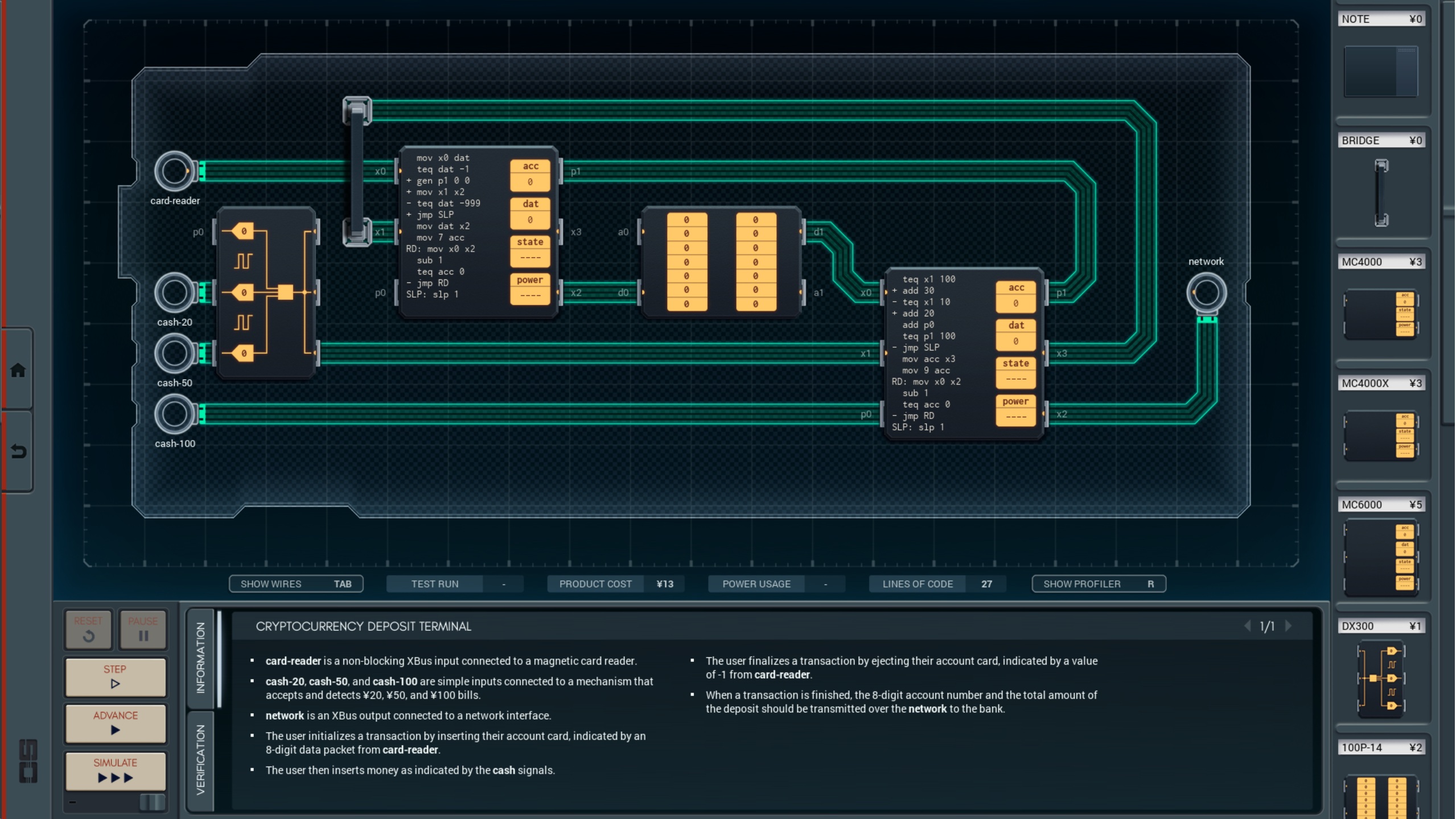
Task: Pick the 100P-14 memory part
Action: (1381, 797)
